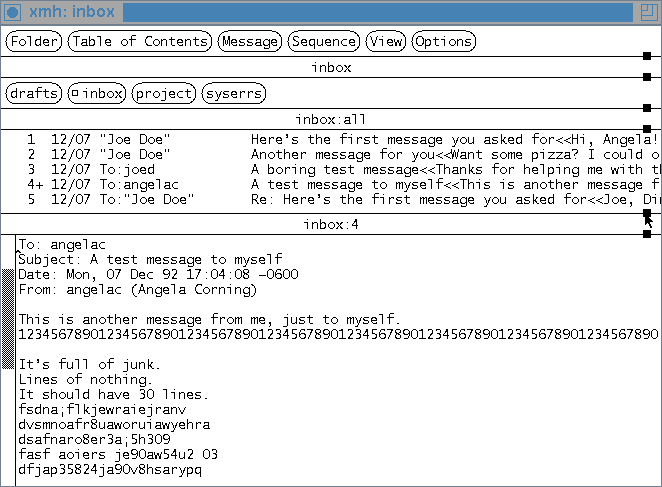Image resolution: width=662 pixels, height=487 pixels.
Task: Click the pane grip above the inbox:4 label
Action: 647,213
